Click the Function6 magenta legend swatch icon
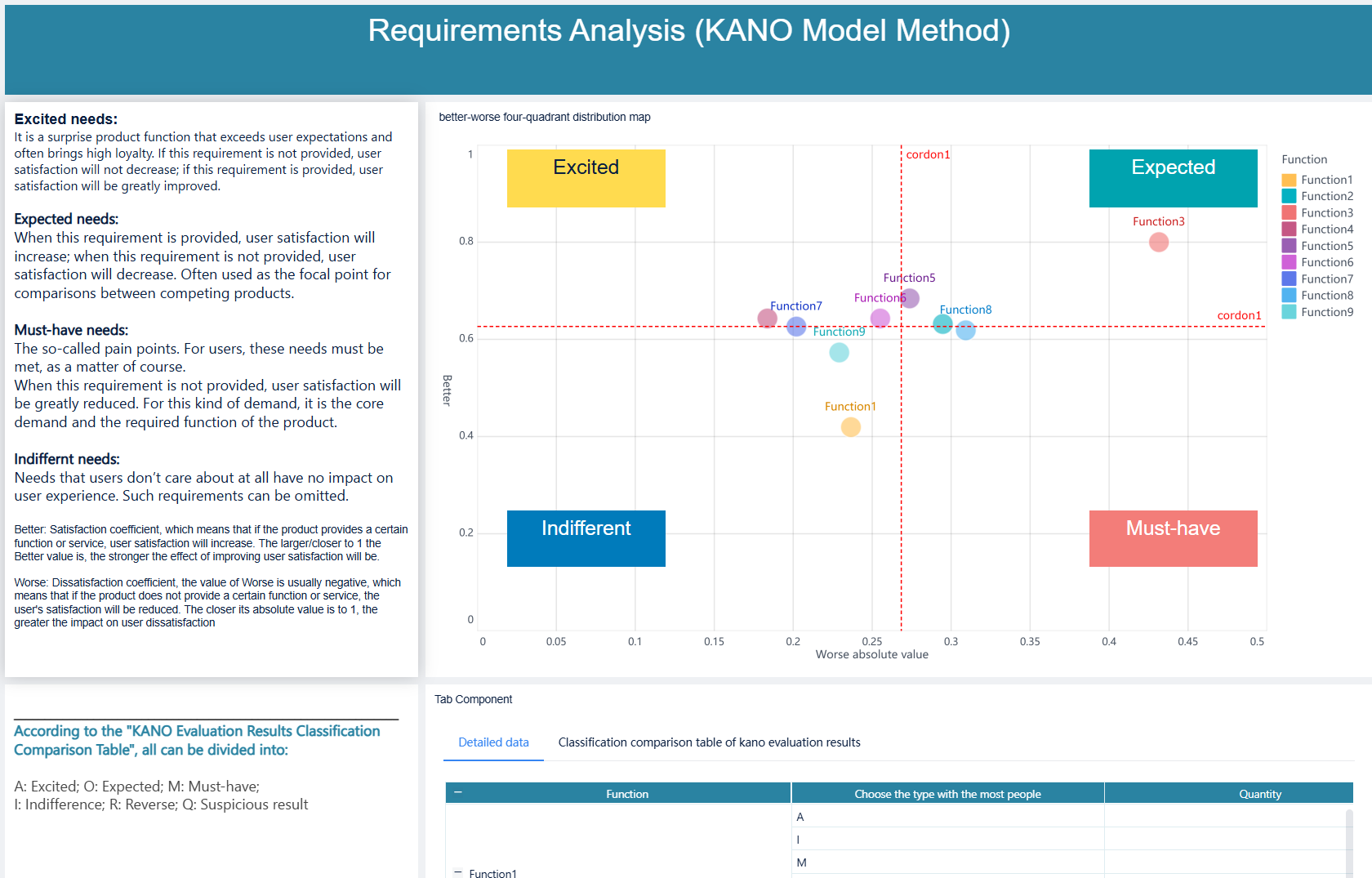Image resolution: width=1372 pixels, height=878 pixels. 1290,261
